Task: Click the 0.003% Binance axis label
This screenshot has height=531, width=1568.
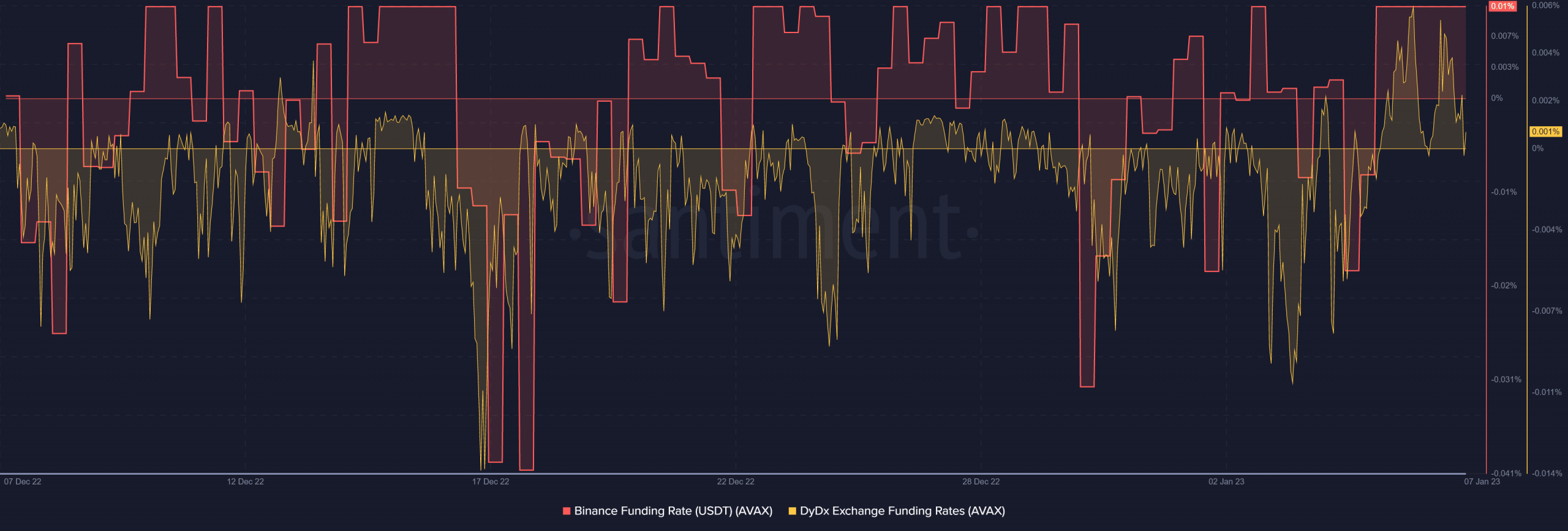Action: [1505, 67]
